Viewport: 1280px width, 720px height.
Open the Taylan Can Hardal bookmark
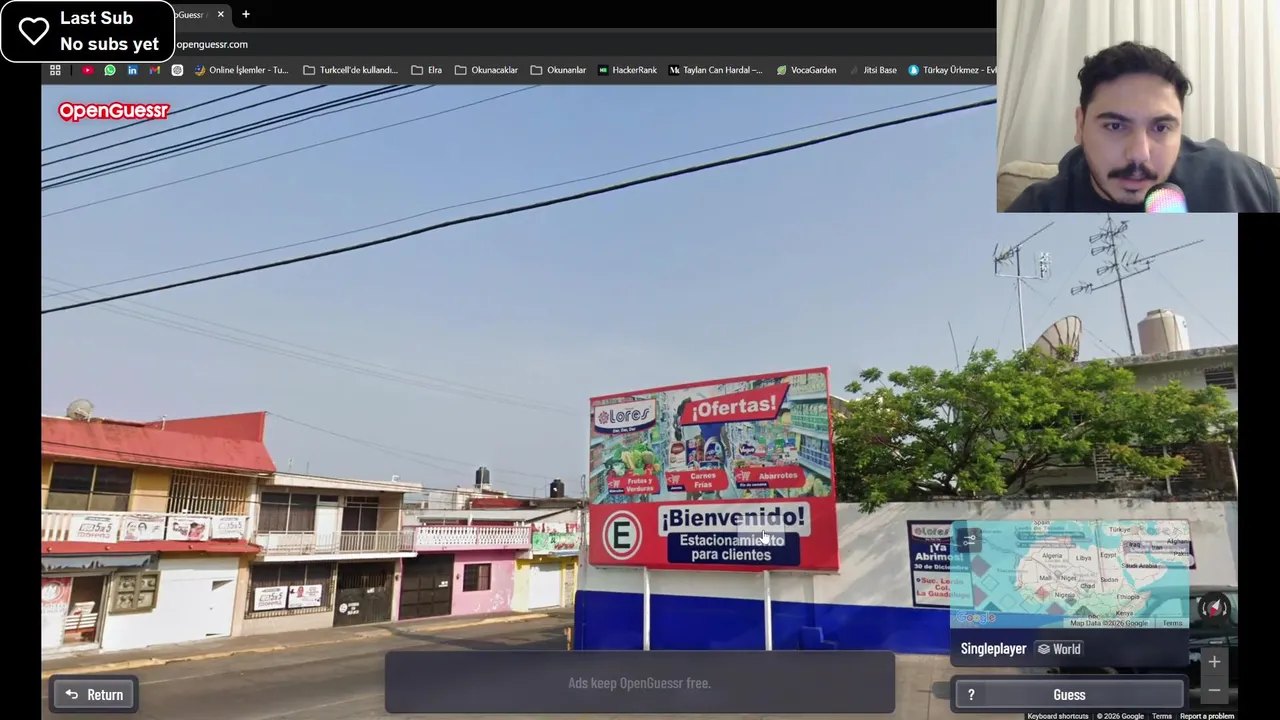(715, 70)
